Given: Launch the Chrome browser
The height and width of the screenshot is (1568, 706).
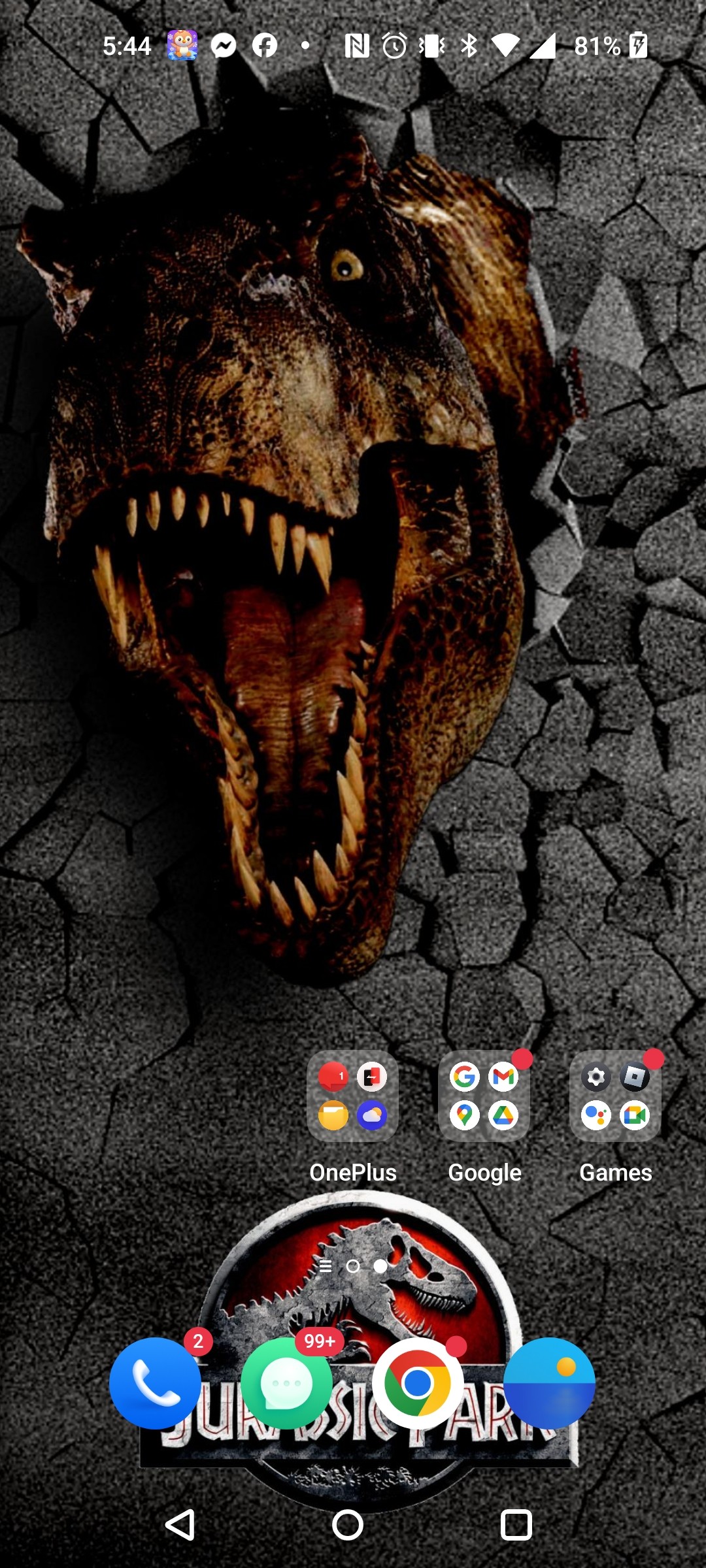Looking at the screenshot, I should pyautogui.click(x=418, y=1383).
